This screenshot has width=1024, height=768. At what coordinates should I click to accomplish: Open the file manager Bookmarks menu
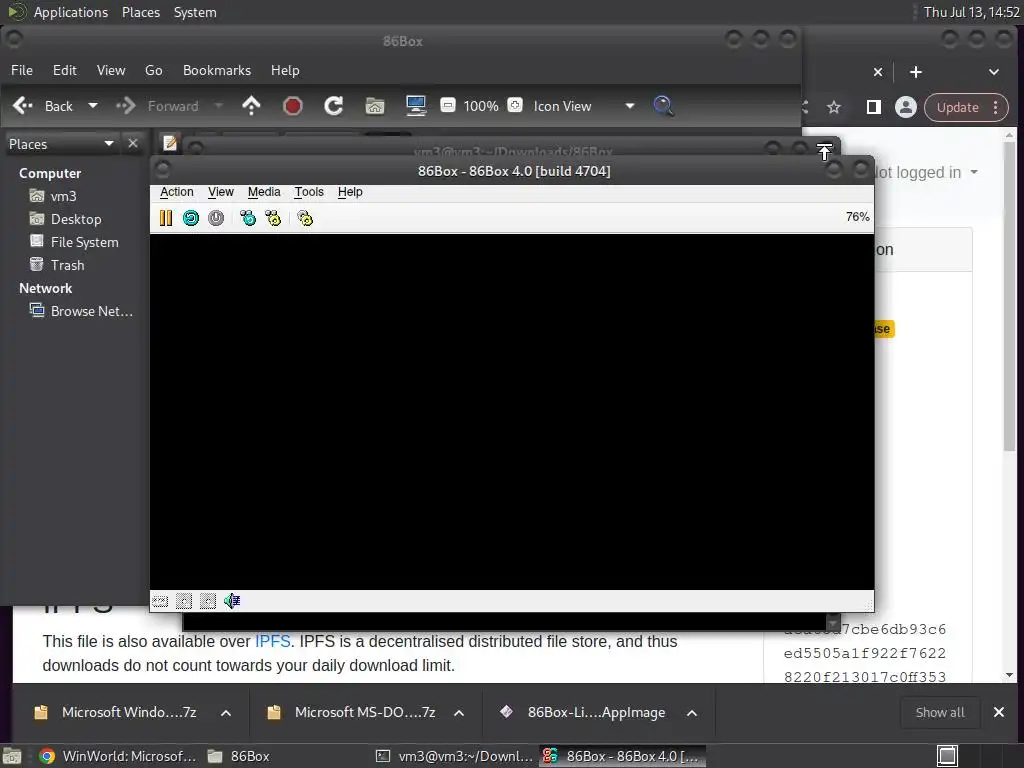[217, 70]
